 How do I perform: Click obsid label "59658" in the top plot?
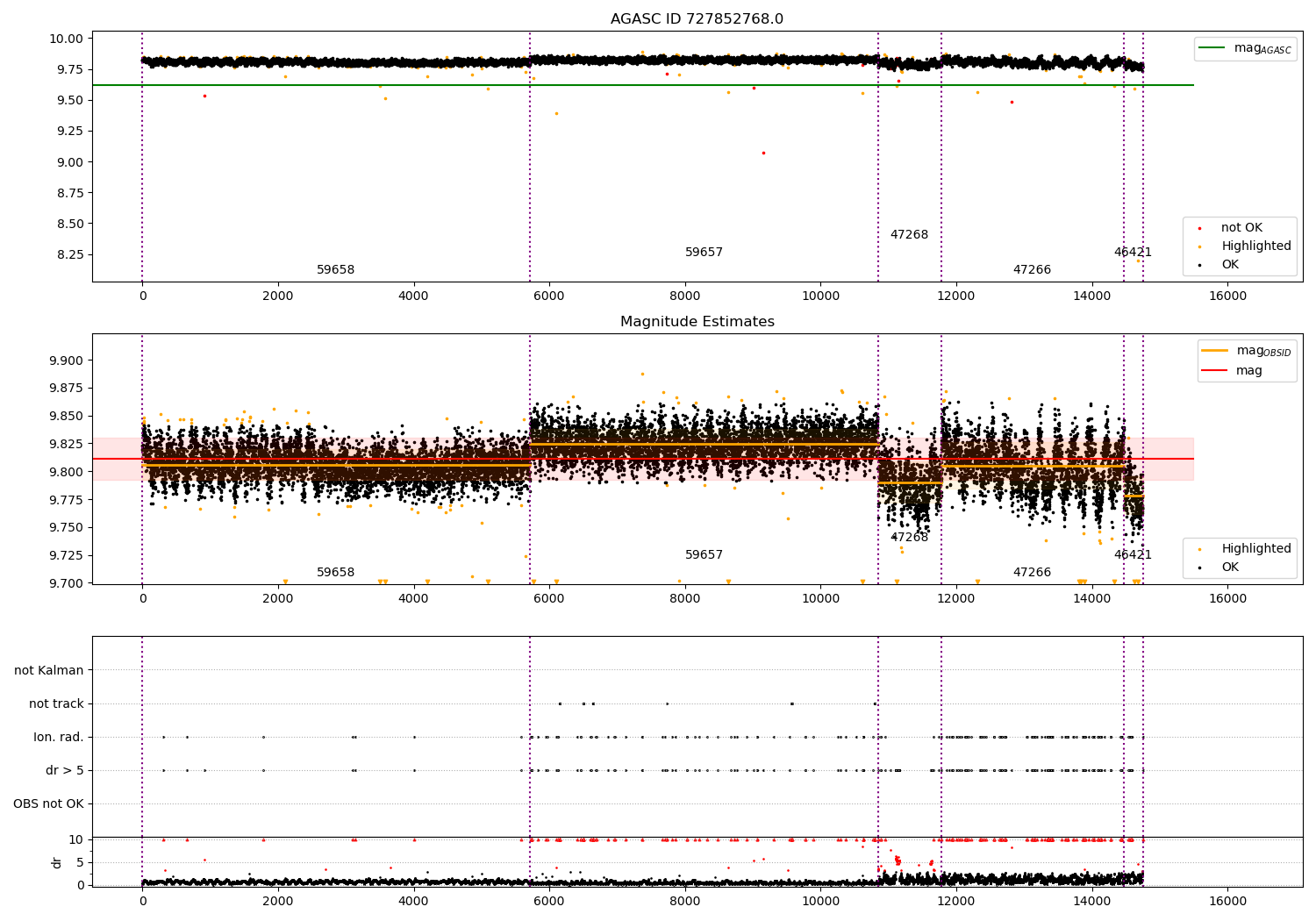(x=335, y=270)
